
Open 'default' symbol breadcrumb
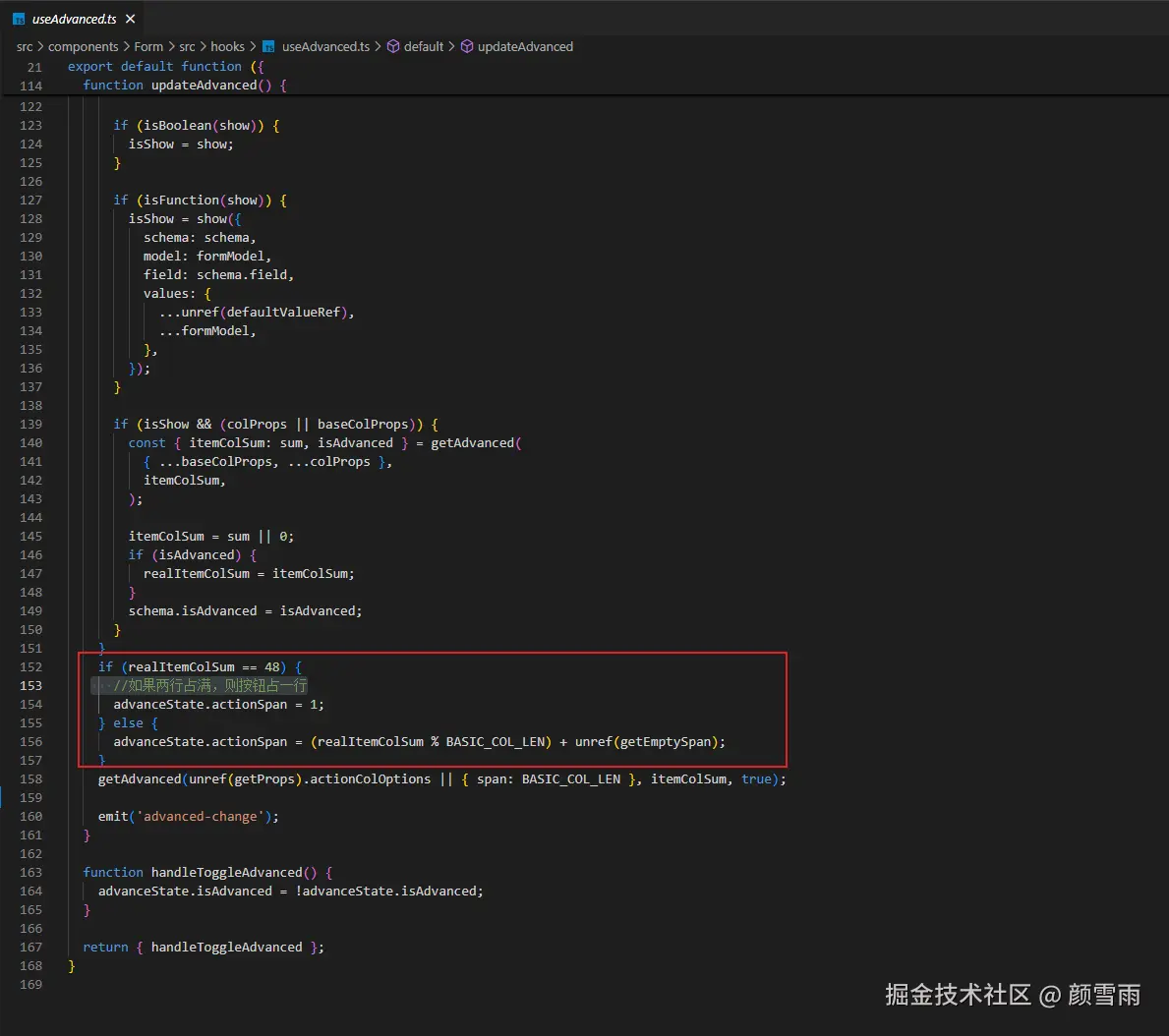click(x=424, y=47)
